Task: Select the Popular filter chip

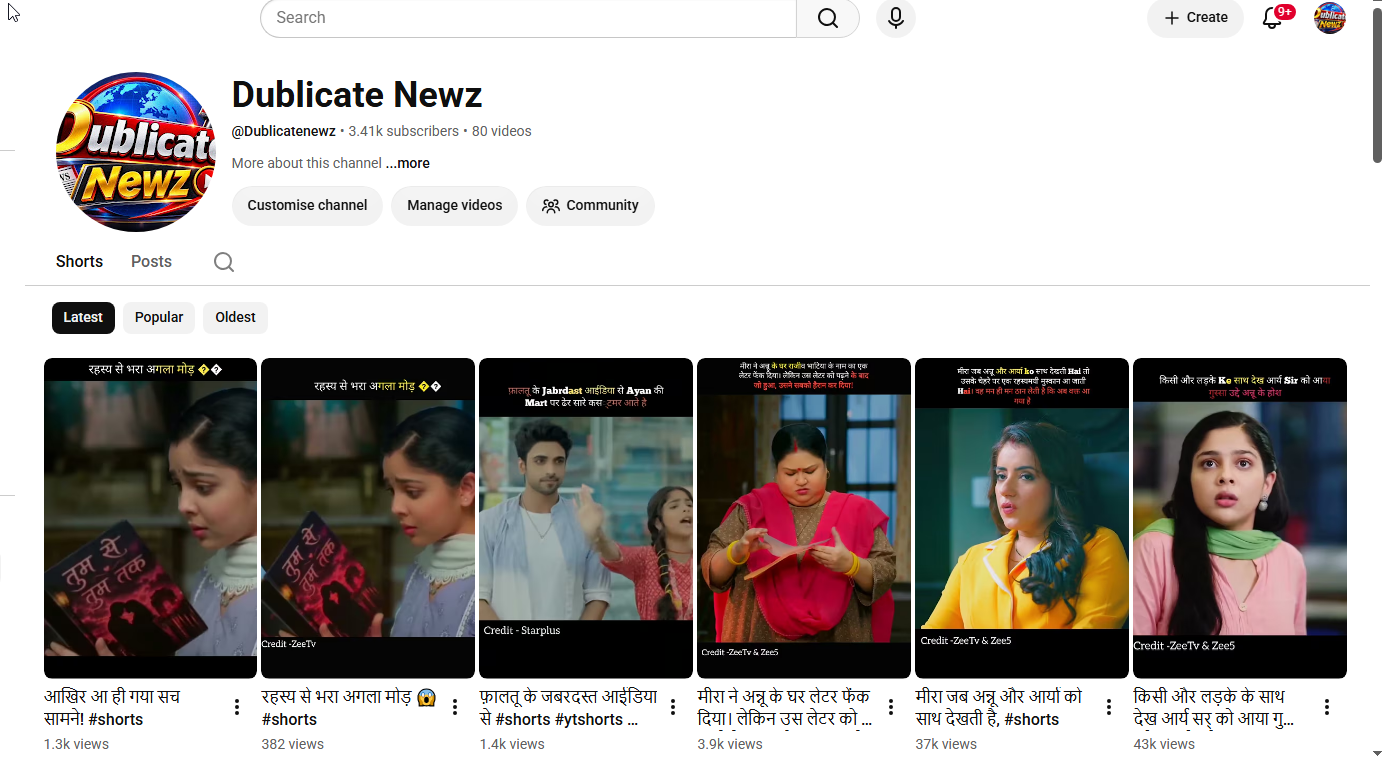Action: pos(159,318)
